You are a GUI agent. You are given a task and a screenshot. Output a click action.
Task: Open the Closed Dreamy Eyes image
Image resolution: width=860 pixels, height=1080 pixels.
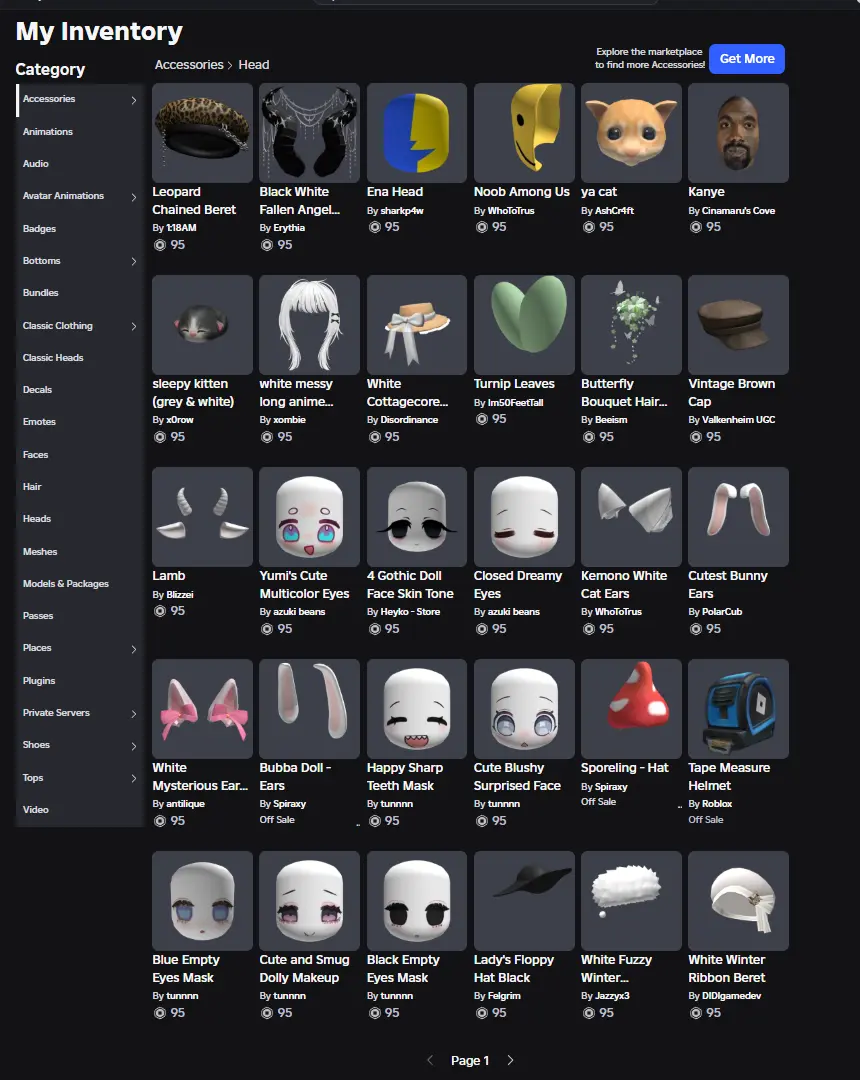524,517
